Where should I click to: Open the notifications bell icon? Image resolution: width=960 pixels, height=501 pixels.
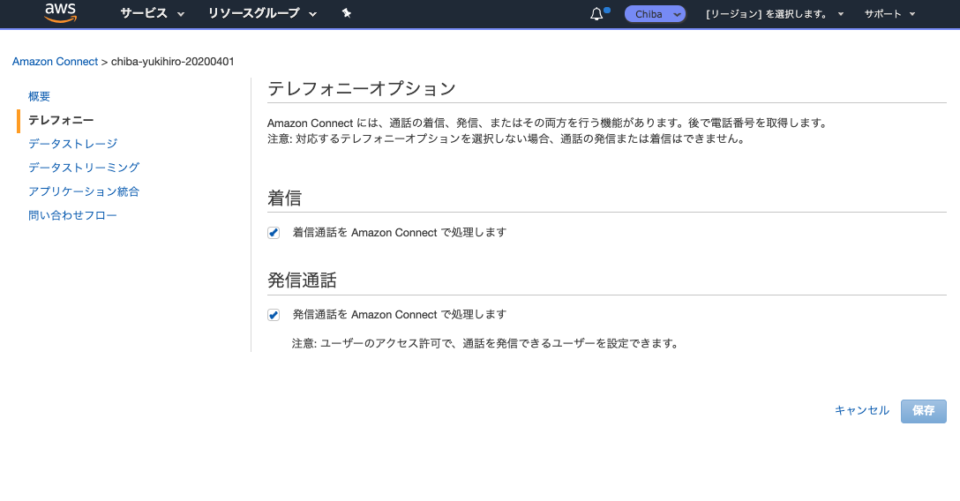coord(597,13)
